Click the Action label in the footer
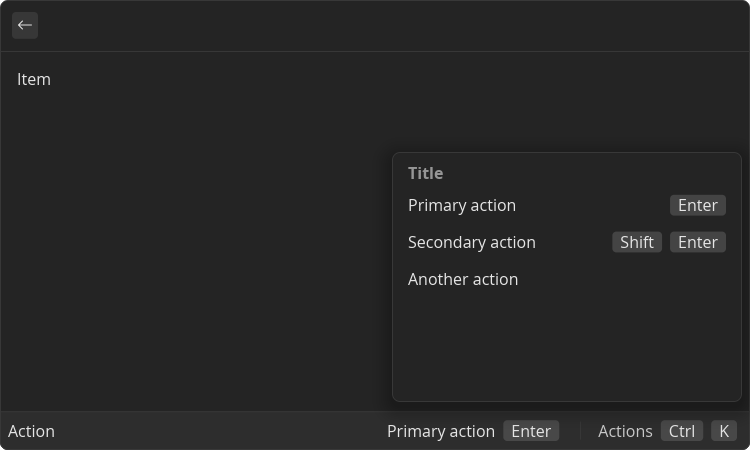This screenshot has height=450, width=750. (x=31, y=431)
